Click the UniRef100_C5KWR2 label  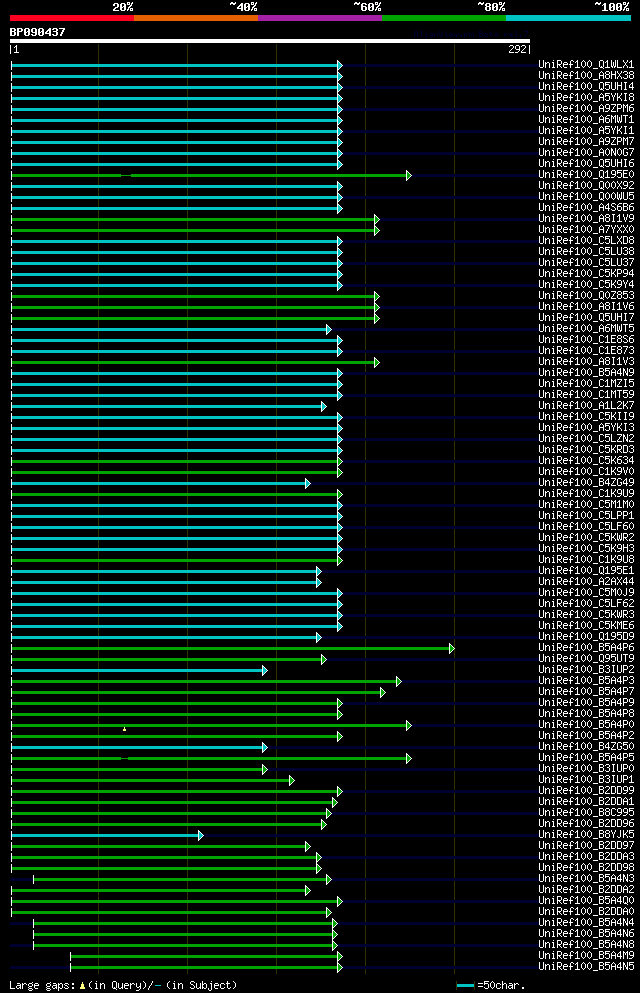click(x=586, y=538)
